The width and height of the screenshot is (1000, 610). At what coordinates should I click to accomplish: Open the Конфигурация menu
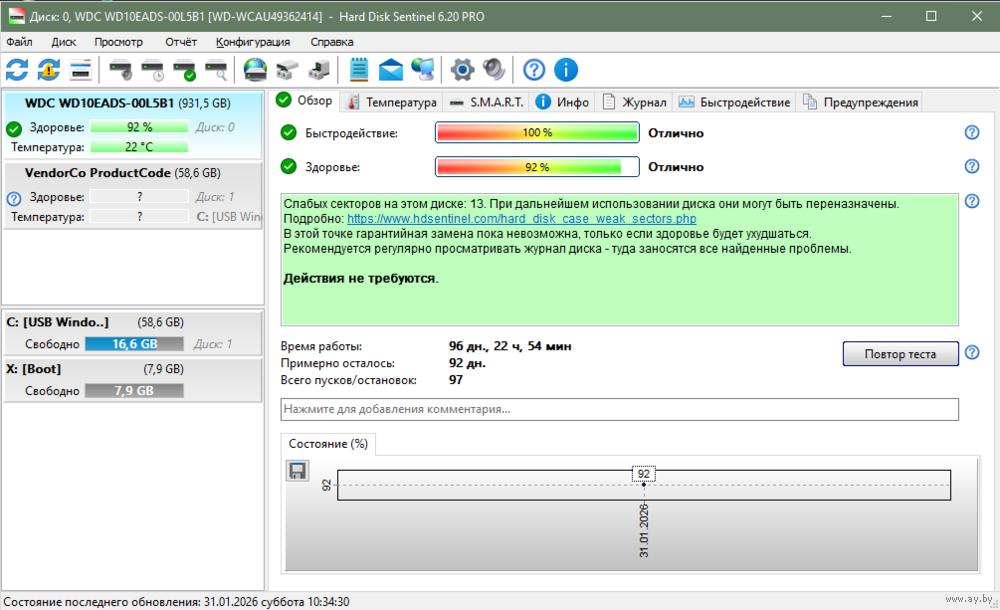pyautogui.click(x=252, y=42)
